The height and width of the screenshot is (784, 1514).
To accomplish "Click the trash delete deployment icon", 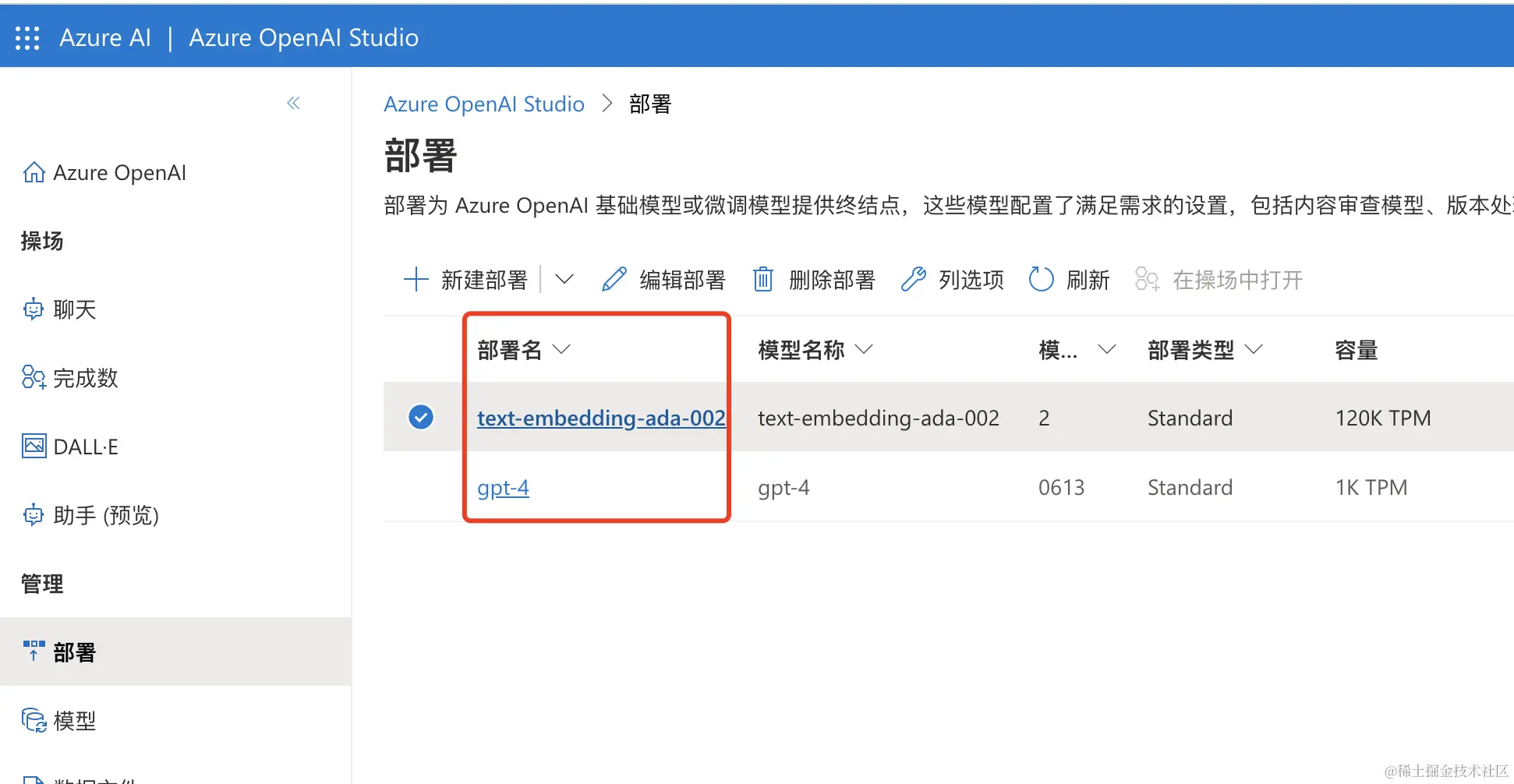I will 762,279.
